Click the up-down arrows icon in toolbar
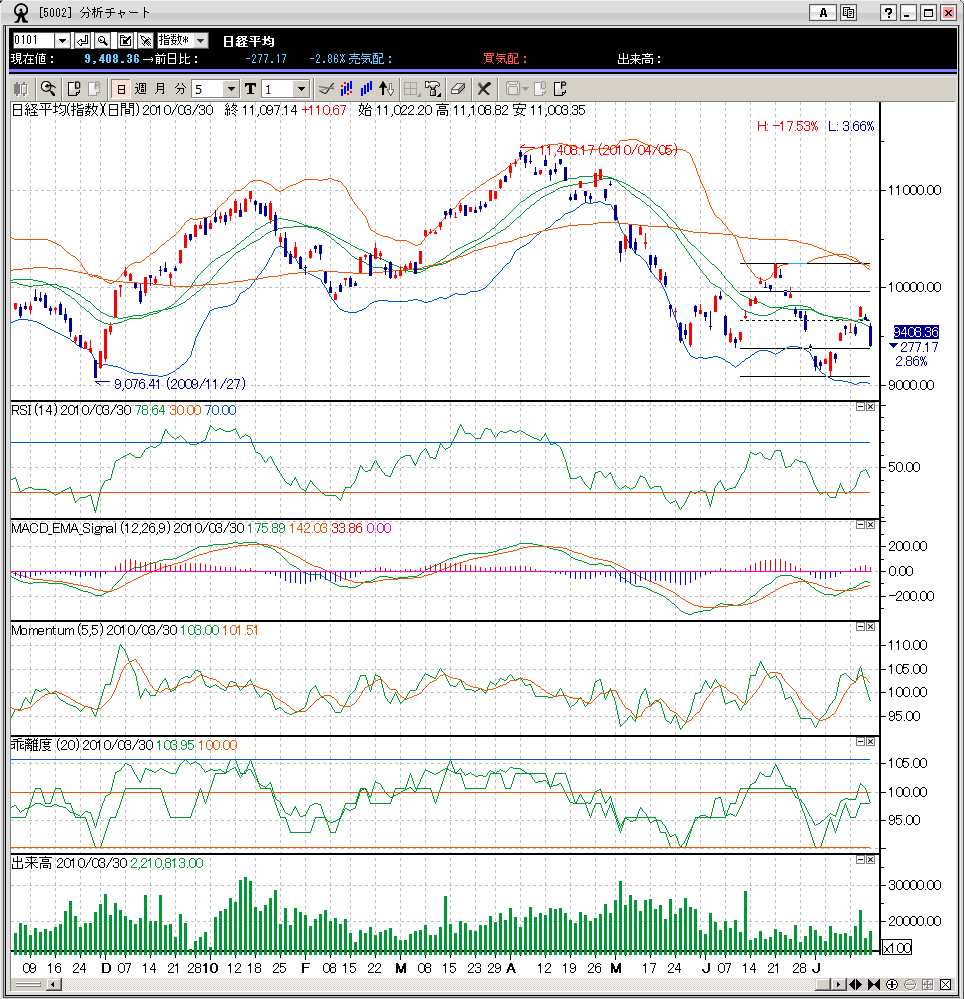This screenshot has width=964, height=999. click(388, 88)
